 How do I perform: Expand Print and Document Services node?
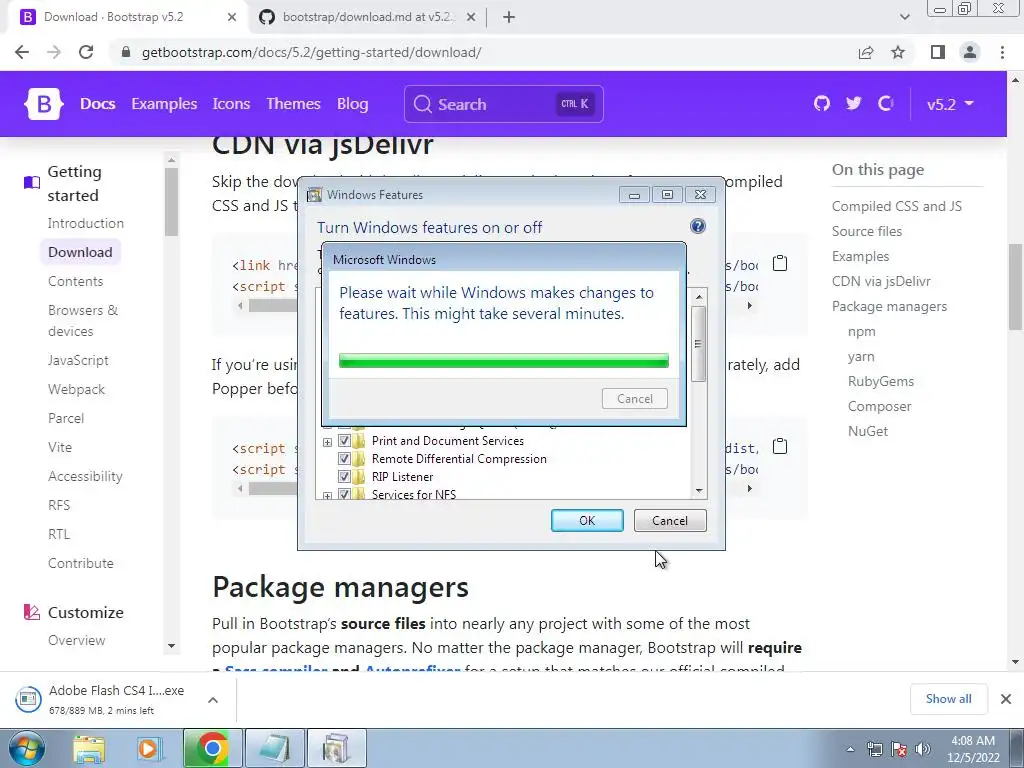coord(327,442)
